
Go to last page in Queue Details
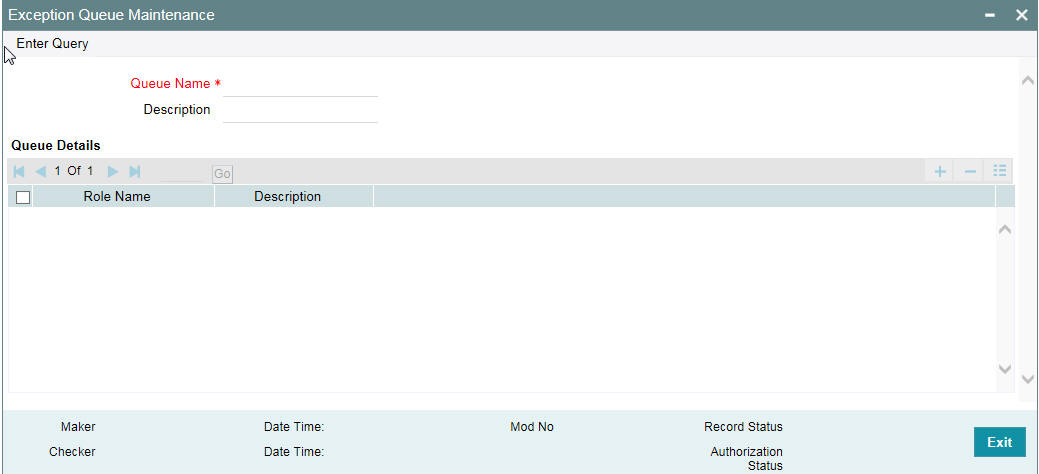(x=135, y=172)
